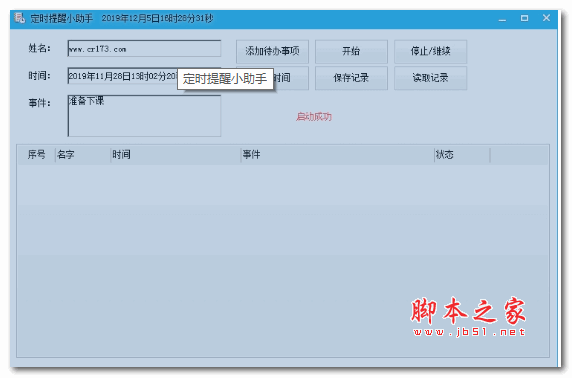572x378 pixels.
Task: Click the 启动成功 status text
Action: [314, 117]
